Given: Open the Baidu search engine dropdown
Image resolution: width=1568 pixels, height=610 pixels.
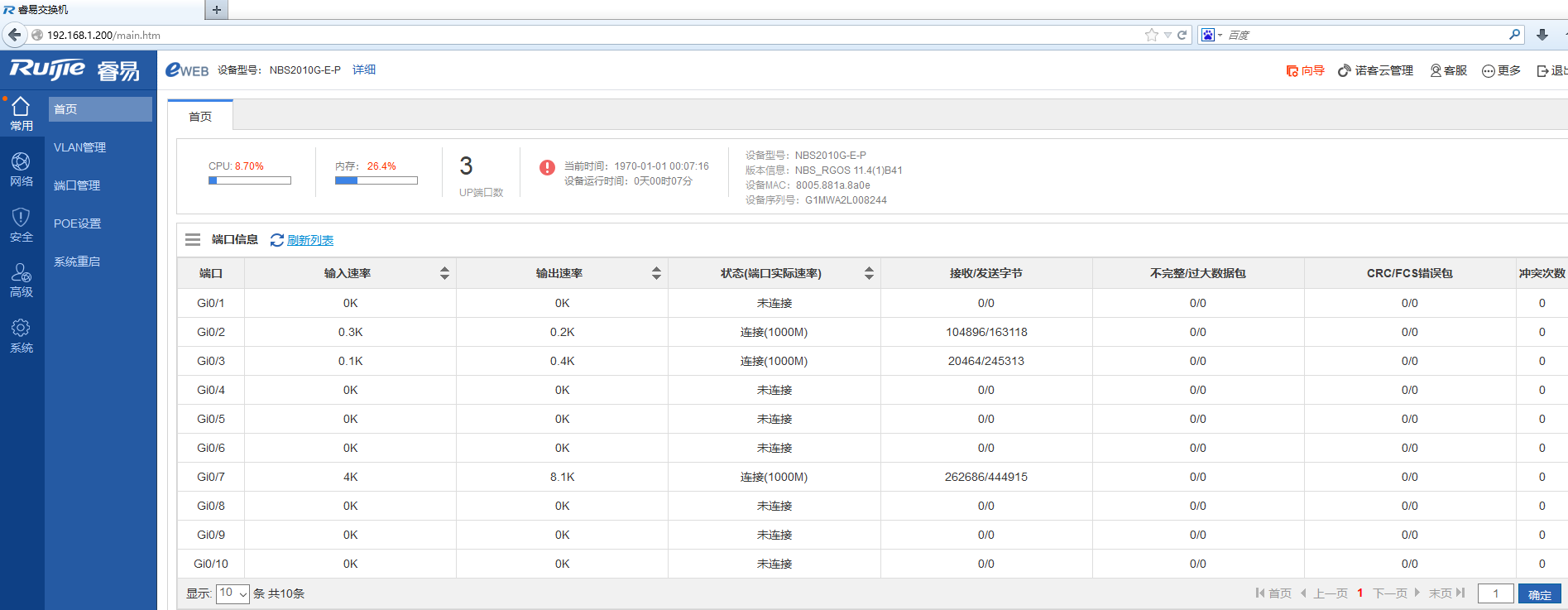Looking at the screenshot, I should (x=1211, y=35).
